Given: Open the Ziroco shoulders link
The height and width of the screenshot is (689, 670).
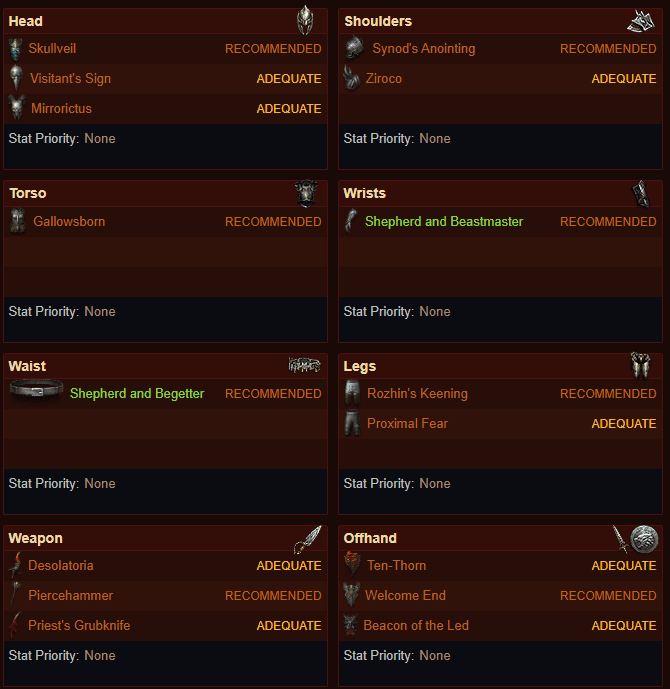Looking at the screenshot, I should tap(384, 79).
